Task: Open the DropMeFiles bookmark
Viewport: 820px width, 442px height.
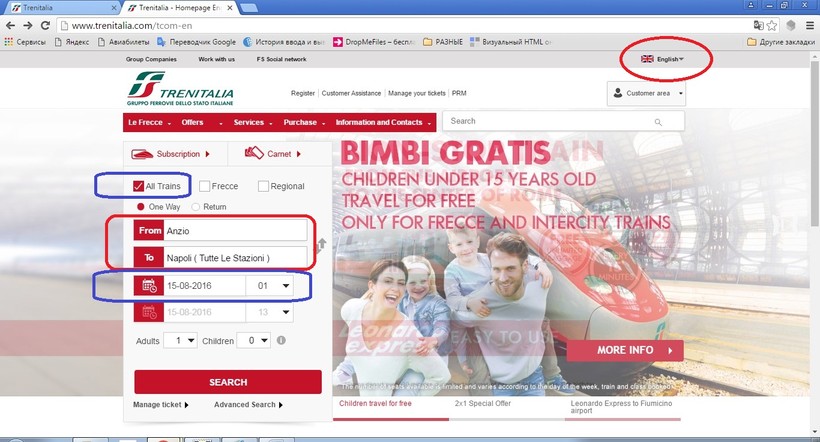Action: point(375,42)
